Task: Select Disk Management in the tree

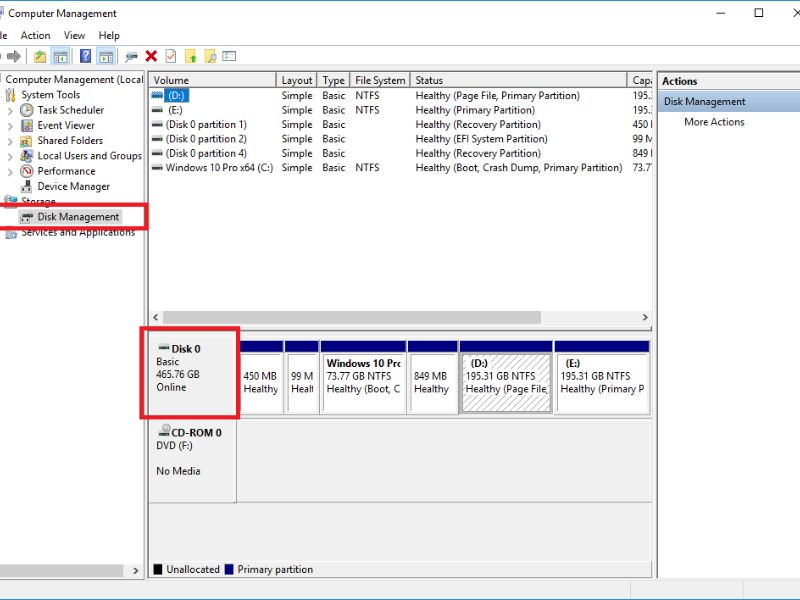Action: click(x=78, y=217)
